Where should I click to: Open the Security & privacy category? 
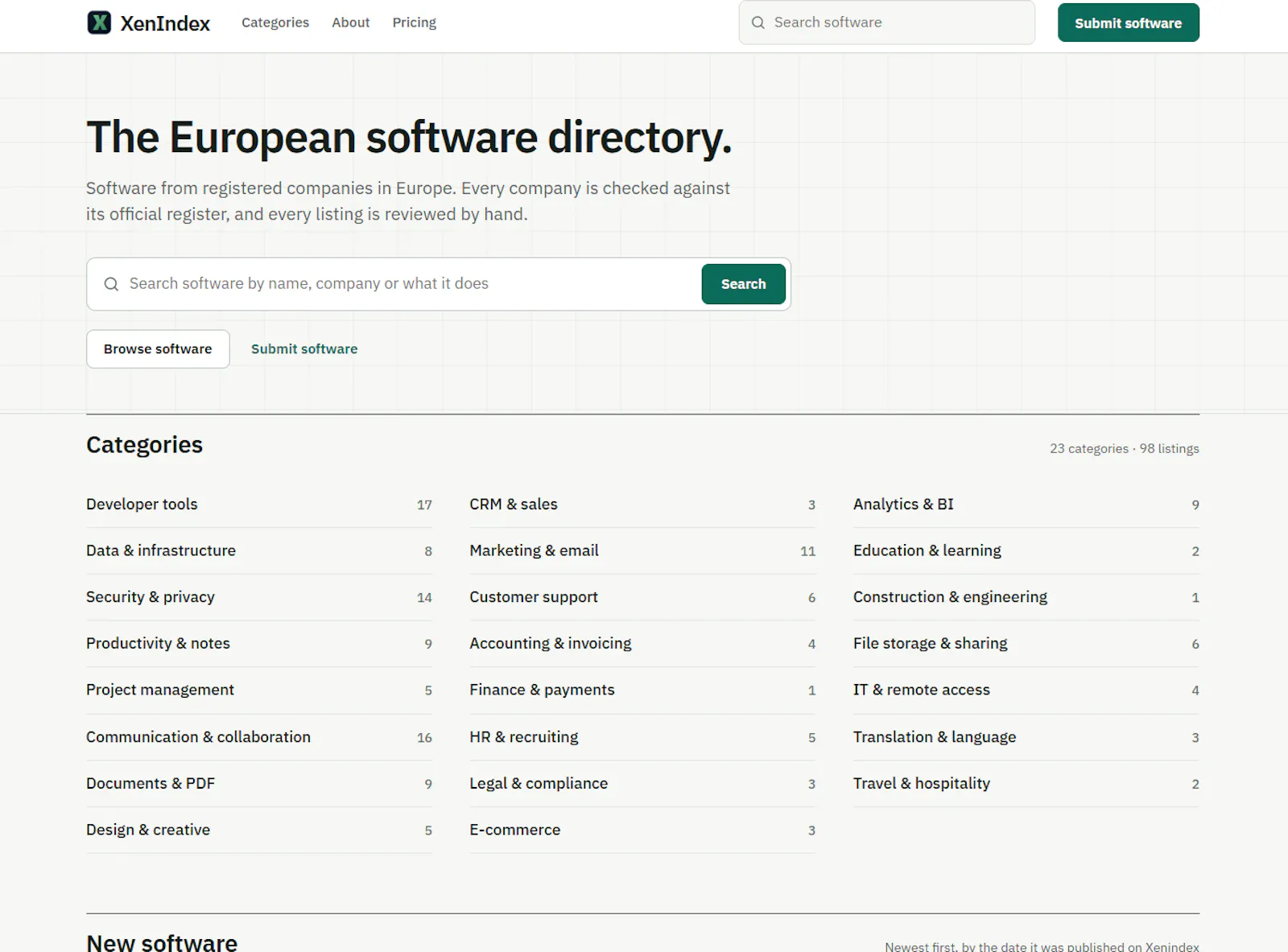(x=259, y=597)
